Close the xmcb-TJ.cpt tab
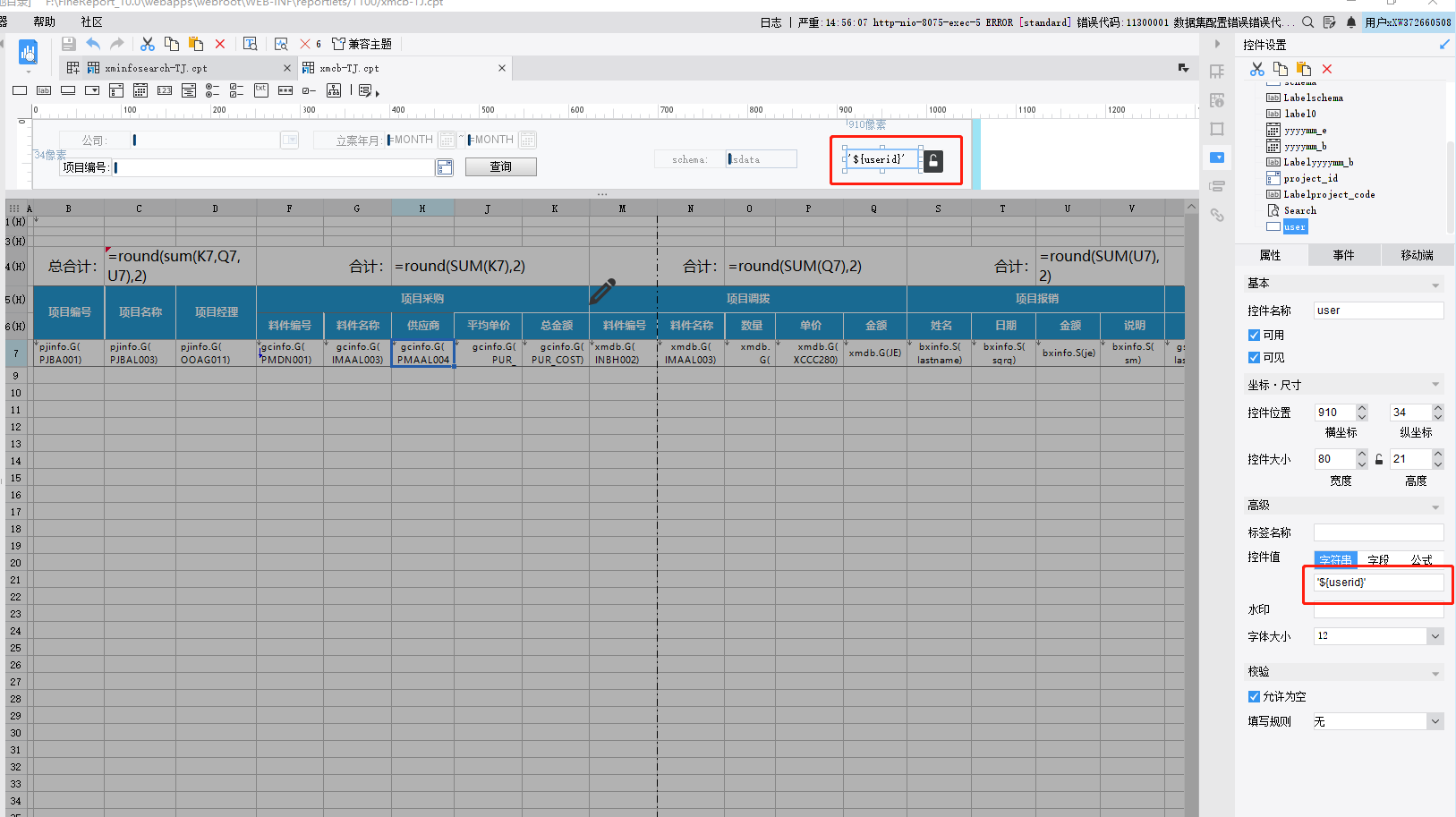Image resolution: width=1456 pixels, height=817 pixels. pos(502,68)
